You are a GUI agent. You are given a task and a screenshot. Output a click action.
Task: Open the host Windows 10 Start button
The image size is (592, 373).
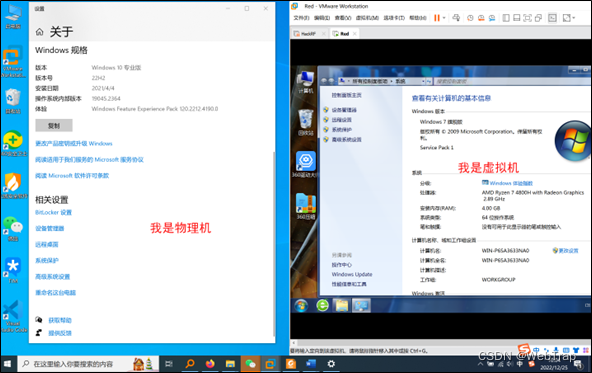(8, 364)
